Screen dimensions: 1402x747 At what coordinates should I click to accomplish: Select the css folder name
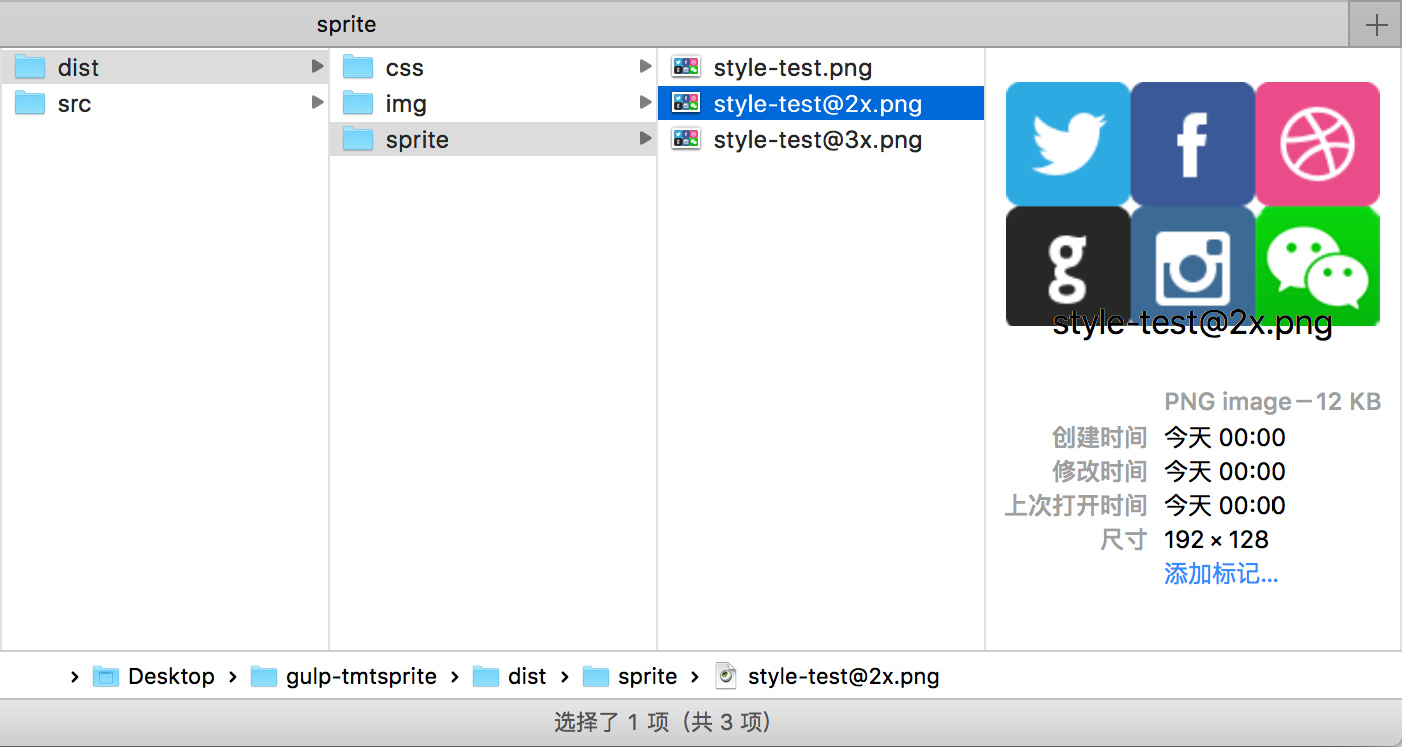[405, 68]
